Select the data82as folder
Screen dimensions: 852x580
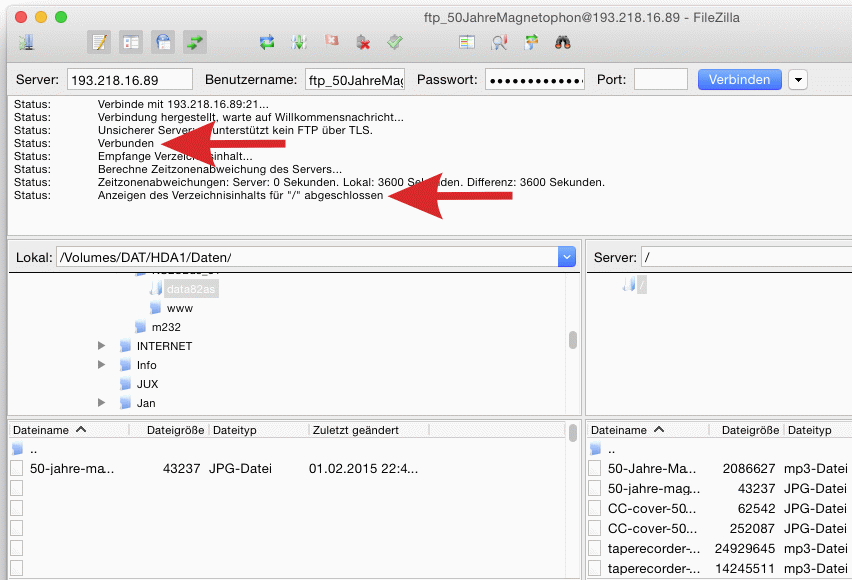[x=191, y=289]
